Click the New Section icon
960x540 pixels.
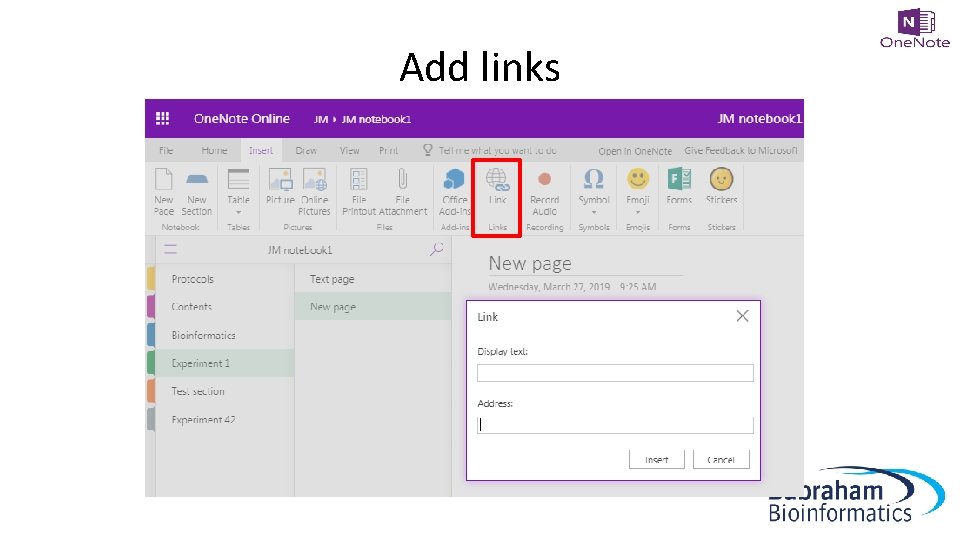tap(197, 179)
